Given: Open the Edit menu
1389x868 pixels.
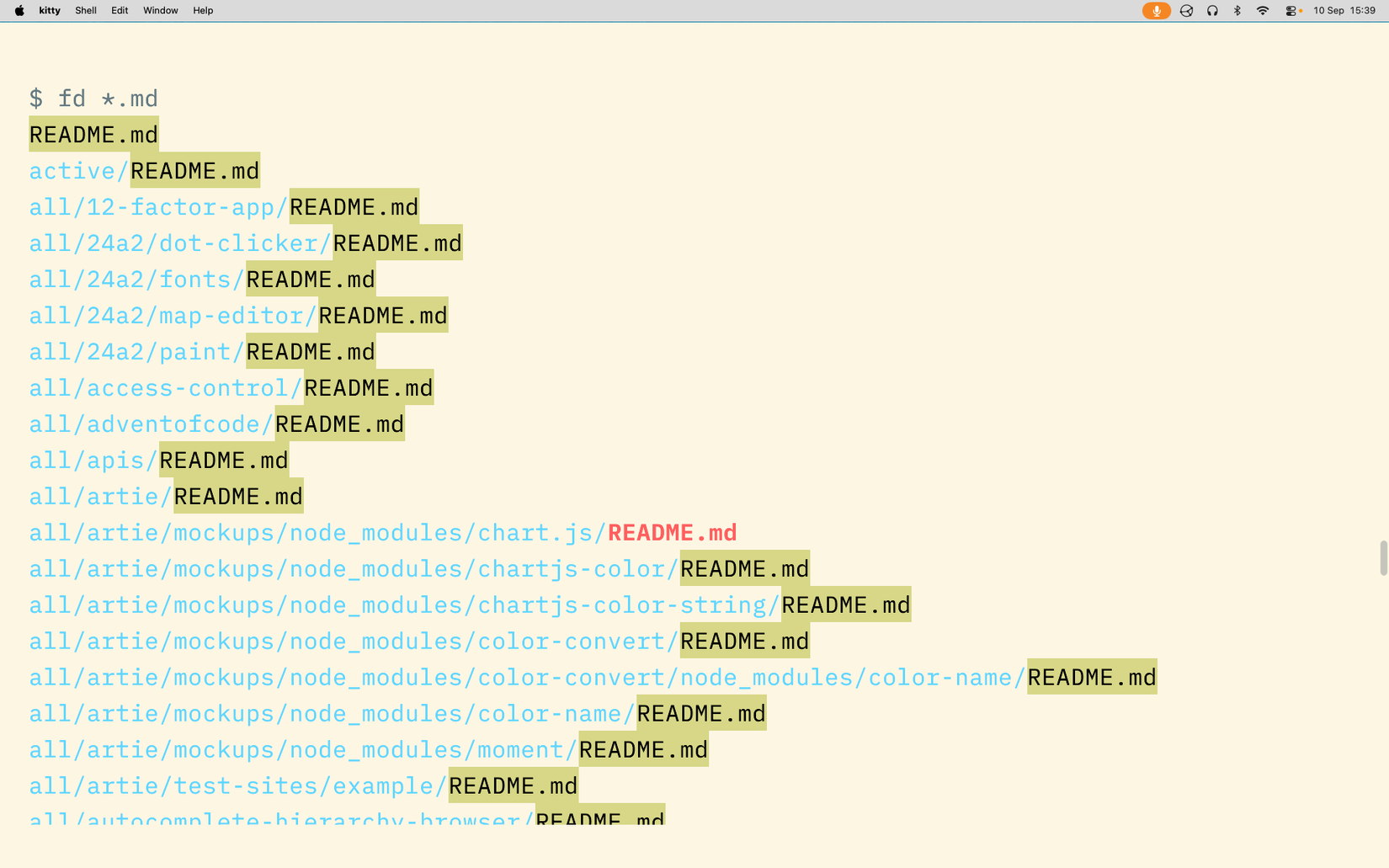Looking at the screenshot, I should (120, 10).
